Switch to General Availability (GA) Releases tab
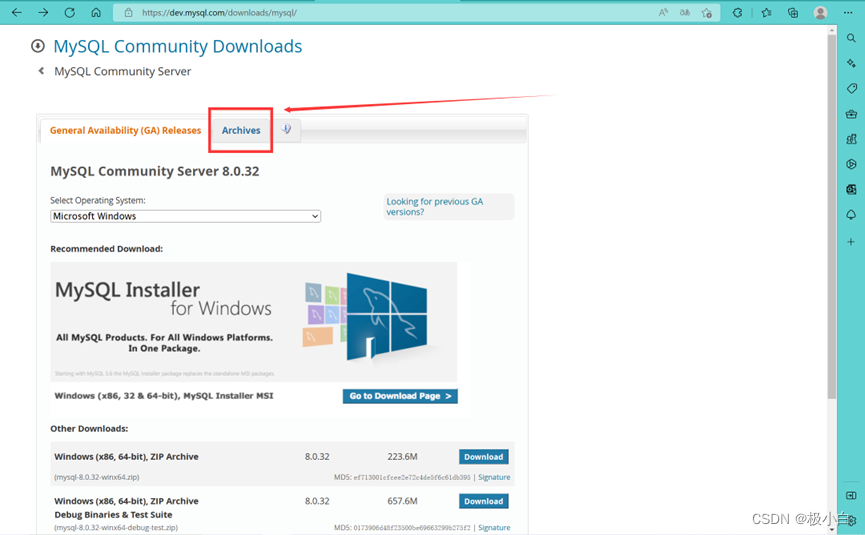 pos(125,131)
